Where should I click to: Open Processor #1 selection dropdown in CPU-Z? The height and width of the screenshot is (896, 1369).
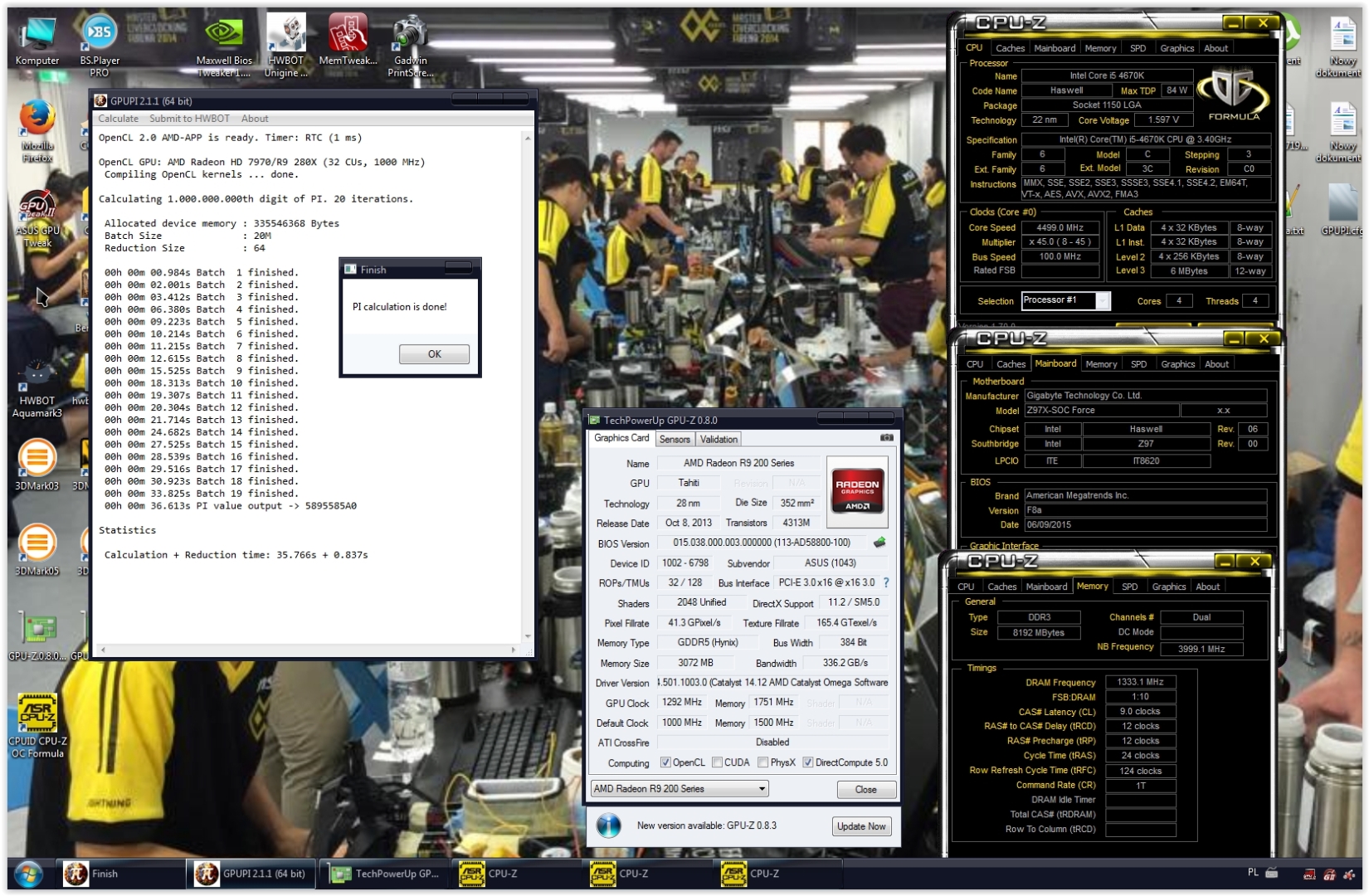point(1065,300)
